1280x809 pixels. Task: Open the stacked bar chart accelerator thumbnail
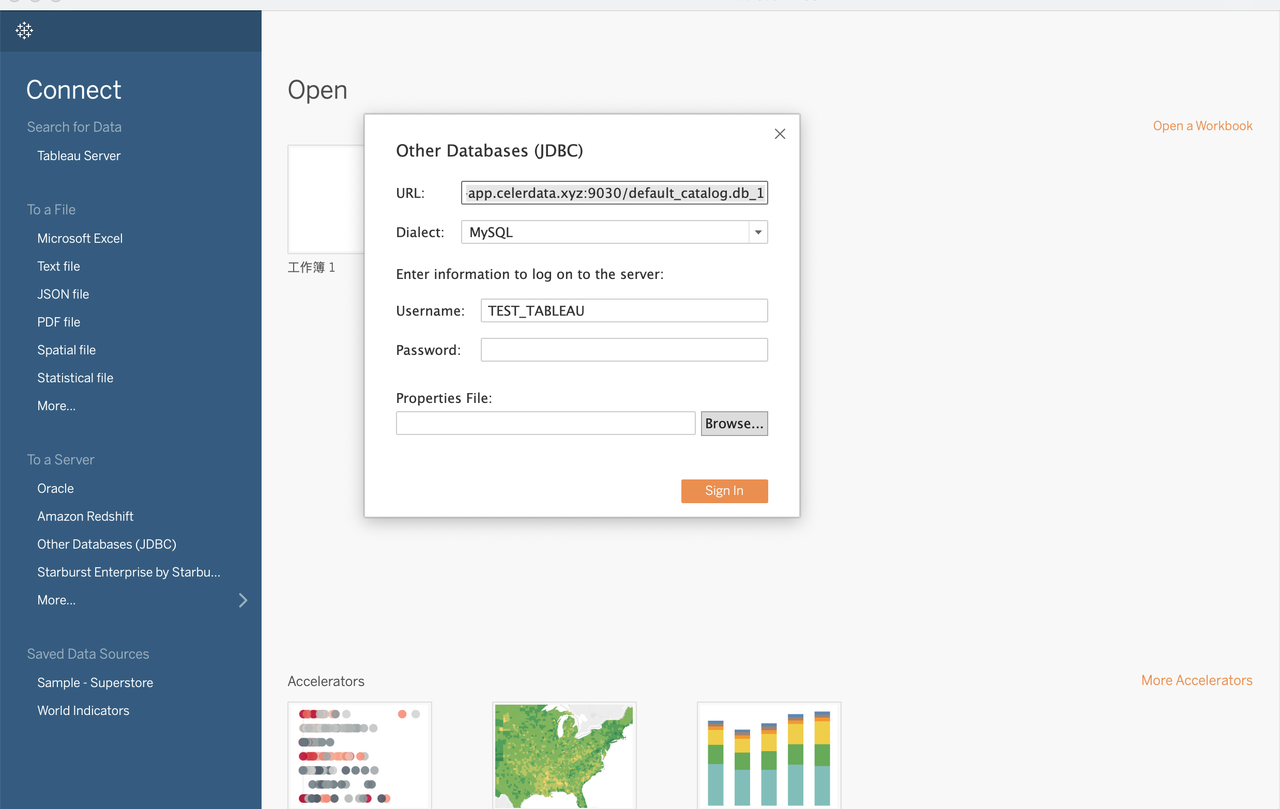(x=769, y=755)
